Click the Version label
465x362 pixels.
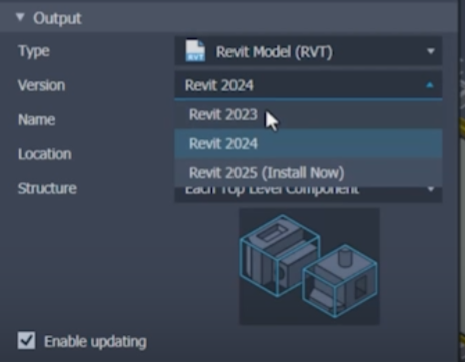[41, 85]
